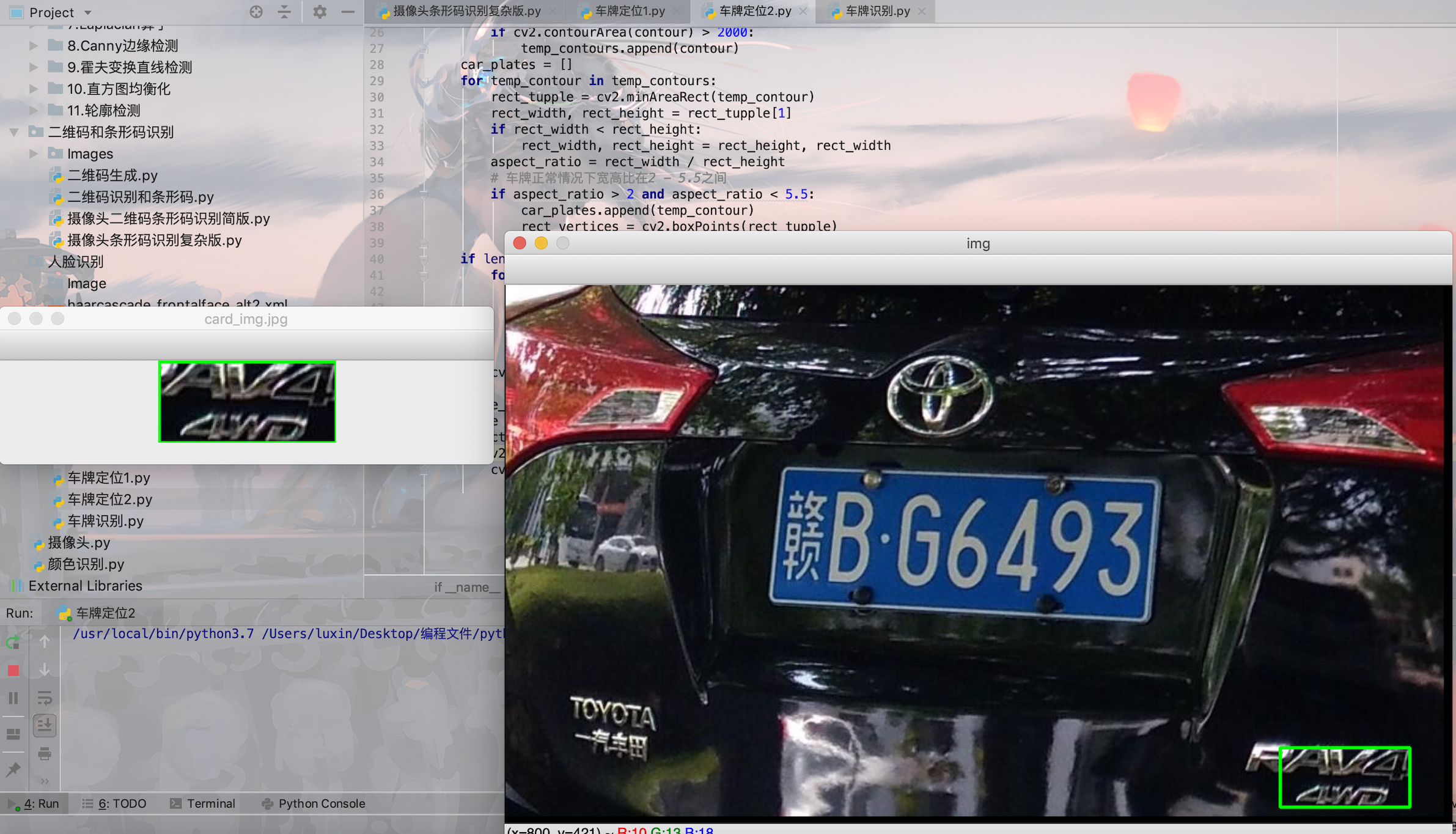Stop the running process with red square

[13, 670]
